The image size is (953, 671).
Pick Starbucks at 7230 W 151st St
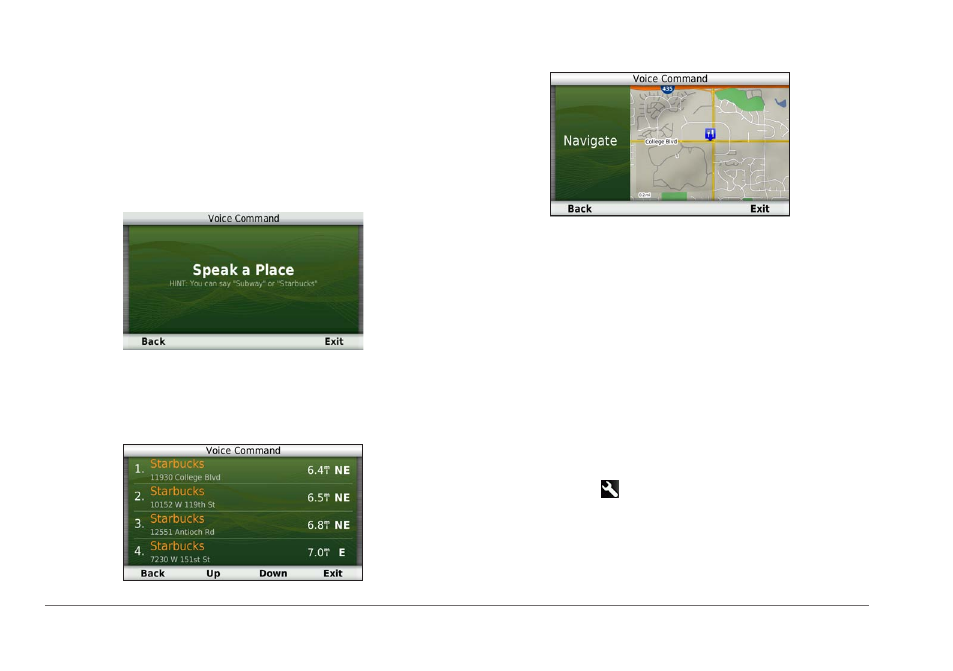coord(243,552)
